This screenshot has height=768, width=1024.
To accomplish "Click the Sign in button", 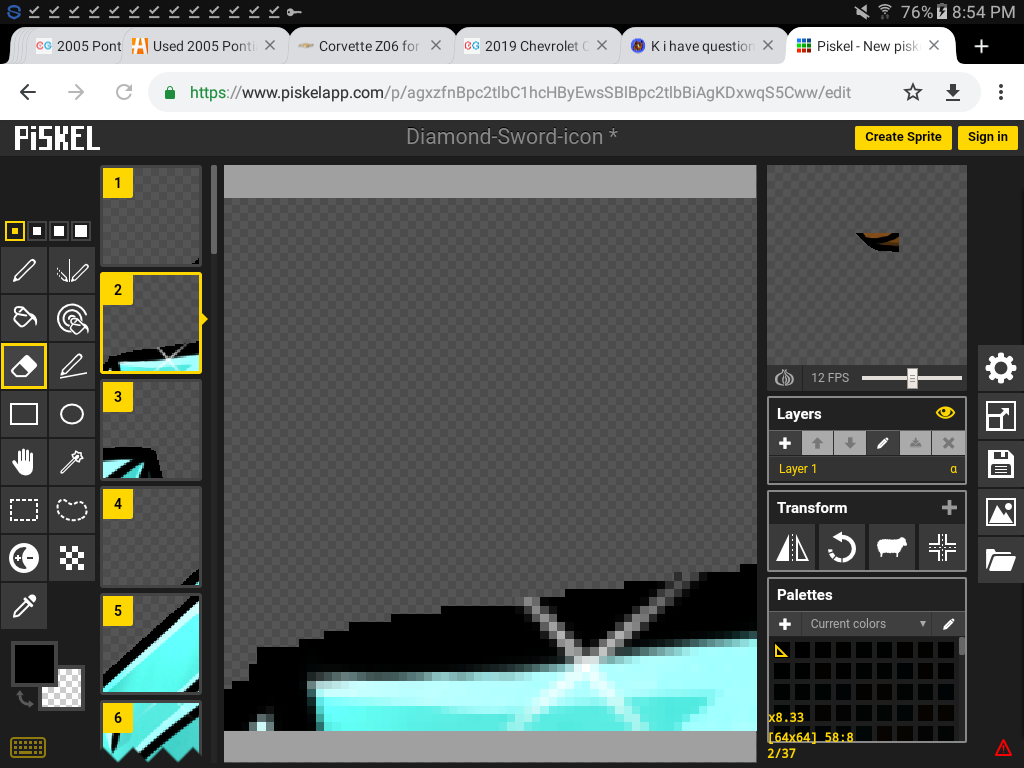I will click(987, 137).
